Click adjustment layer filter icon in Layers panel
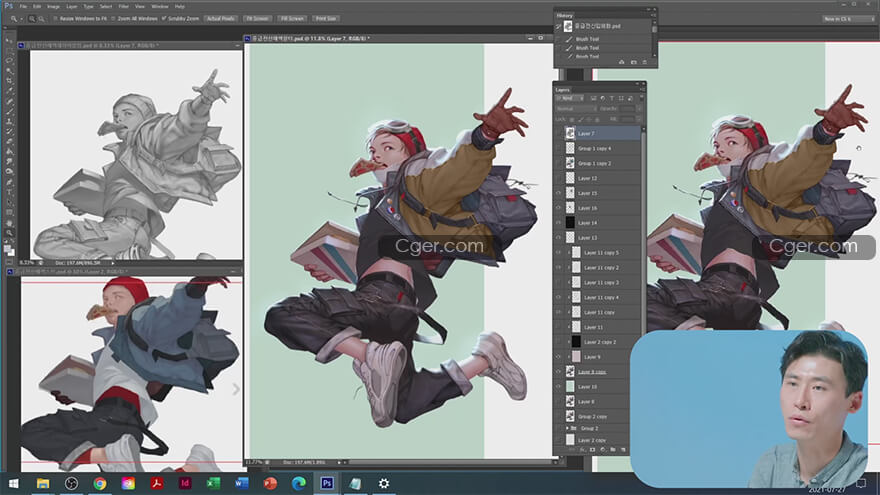Viewport: 880px width, 495px height. [603, 98]
